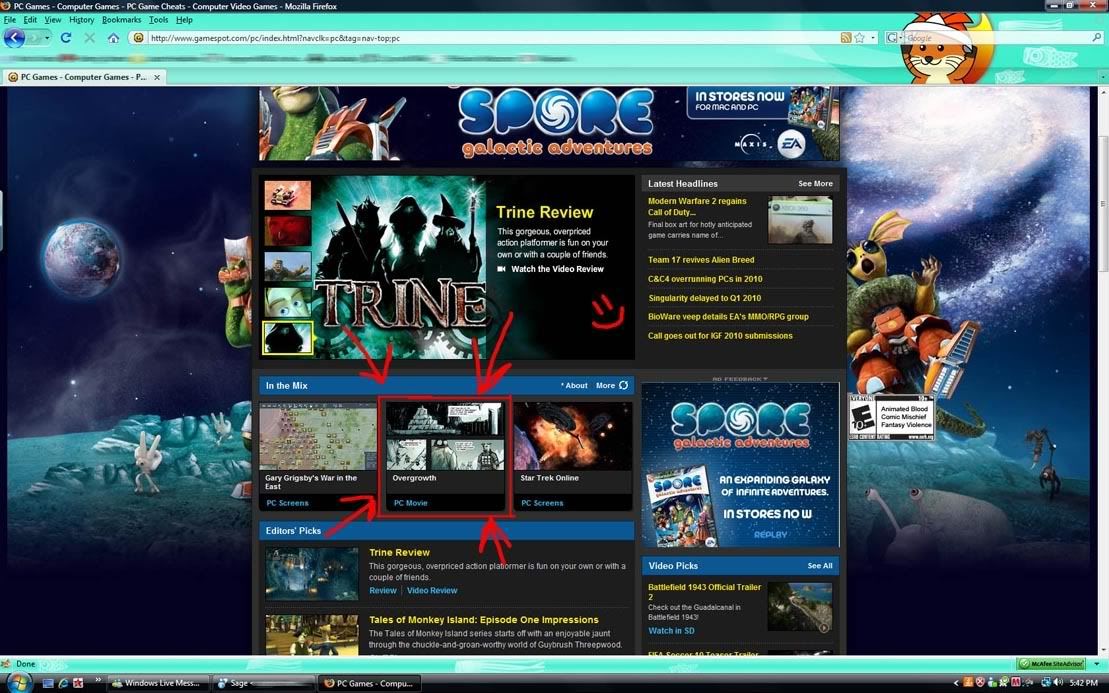Select the cartoon face carousel thumbnail
Screen dimensions: 1109x693
[x=288, y=302]
